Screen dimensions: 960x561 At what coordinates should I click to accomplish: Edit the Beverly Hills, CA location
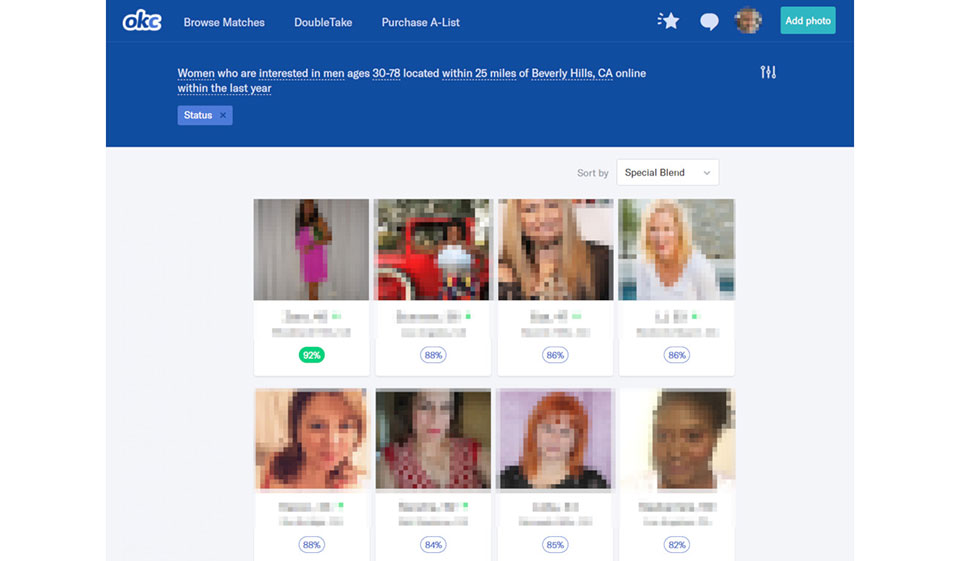coord(571,74)
